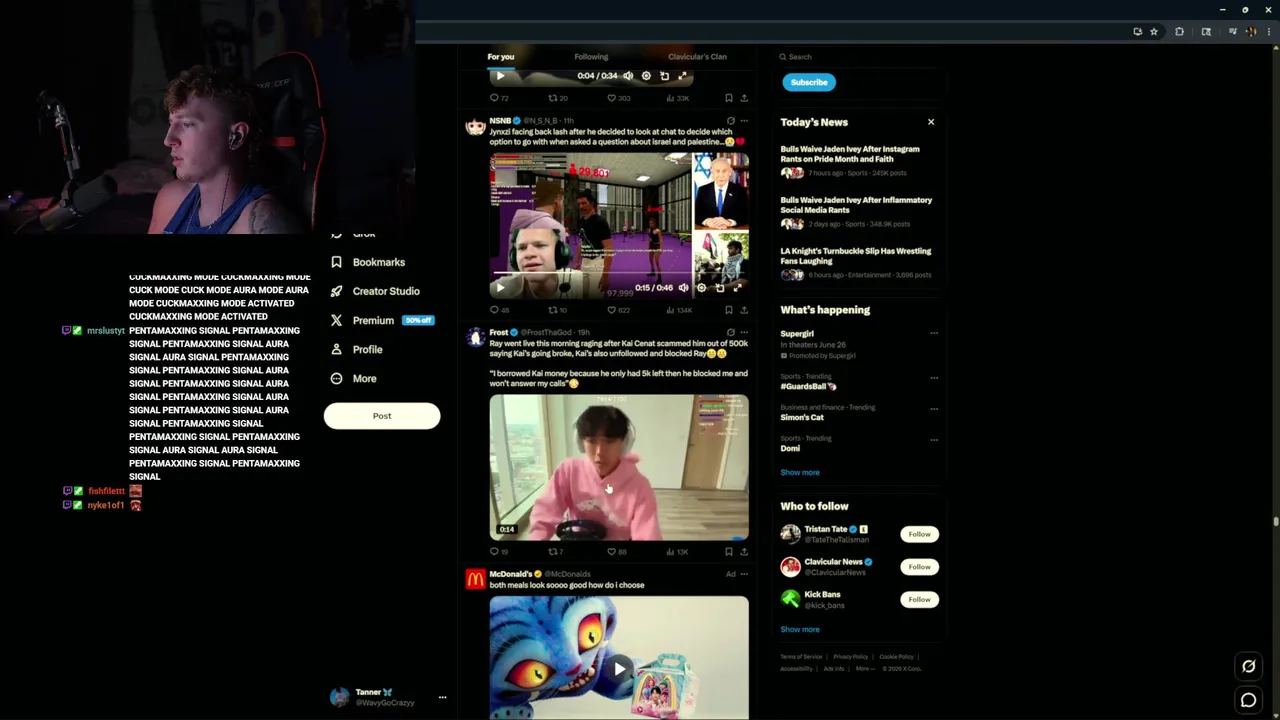Like the Frost post with 88 likes
This screenshot has height=720, width=1280.
(x=617, y=552)
